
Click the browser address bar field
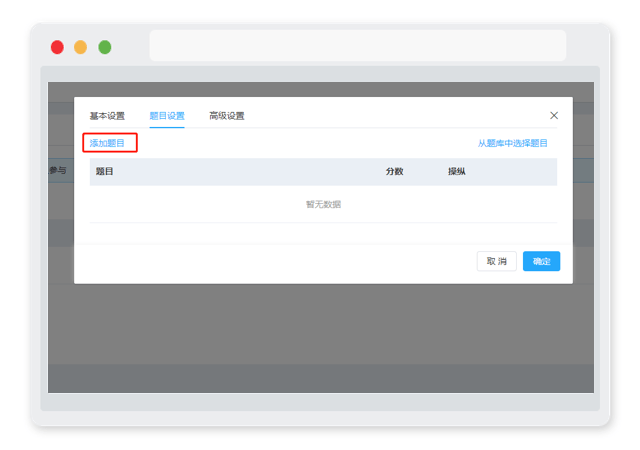click(x=358, y=45)
